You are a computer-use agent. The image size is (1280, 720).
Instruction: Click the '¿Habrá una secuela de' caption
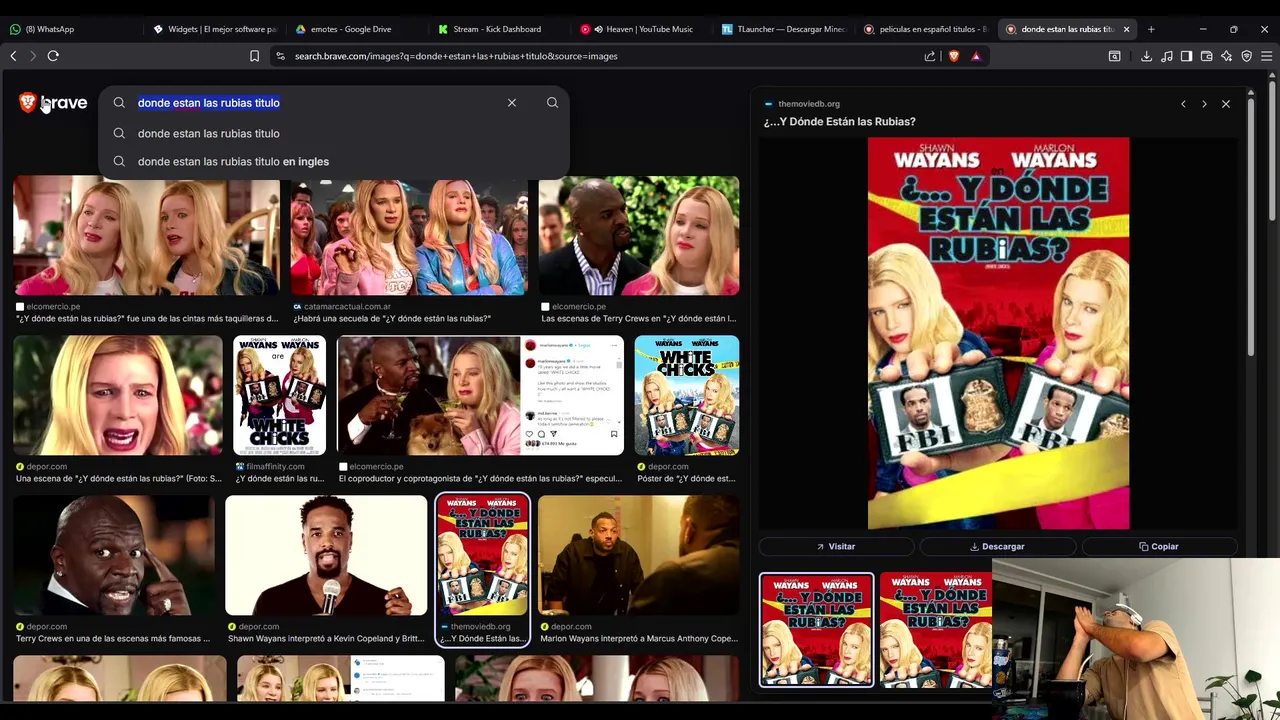coord(392,319)
